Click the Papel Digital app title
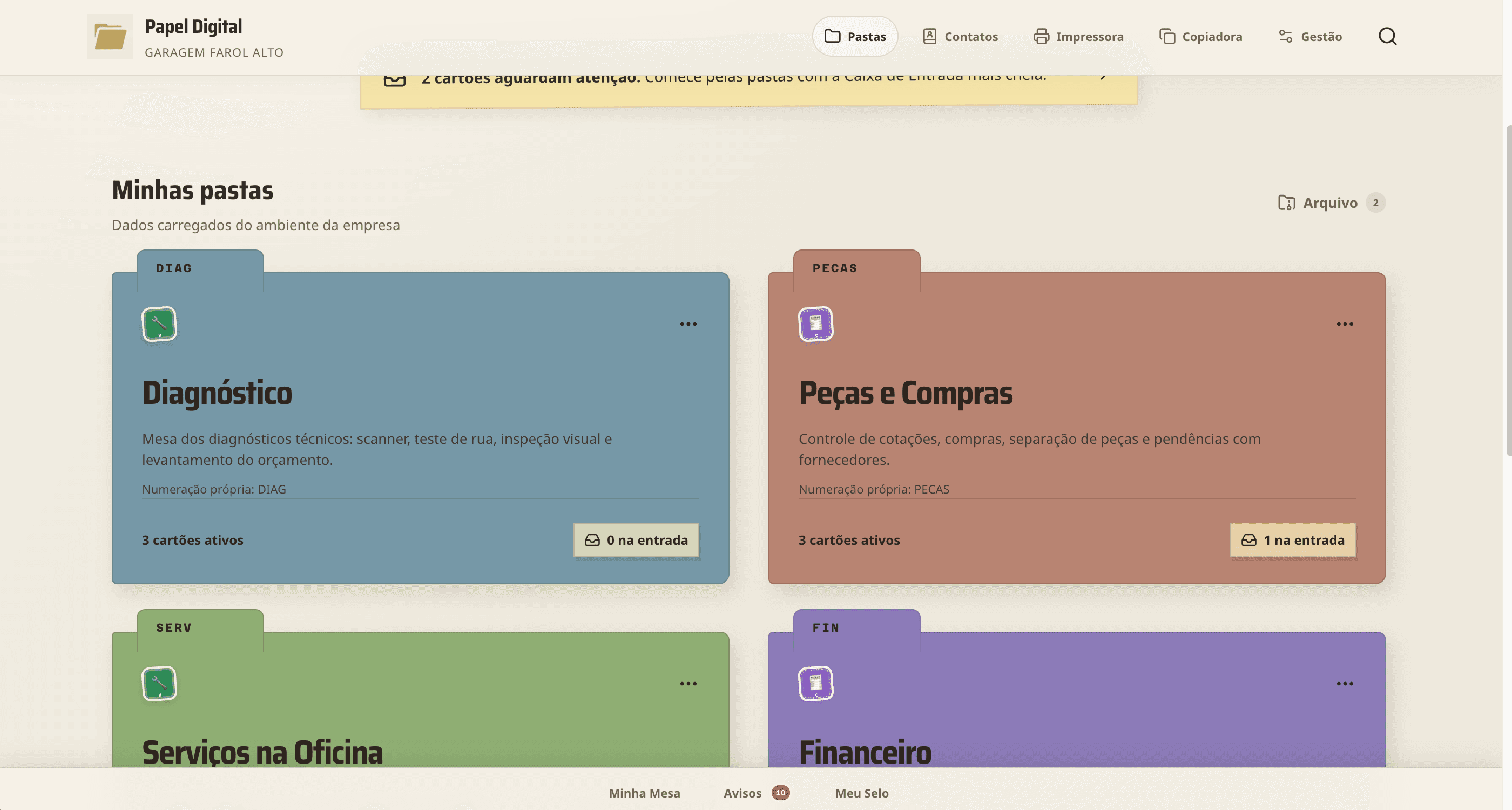The image size is (1512, 810). (193, 26)
